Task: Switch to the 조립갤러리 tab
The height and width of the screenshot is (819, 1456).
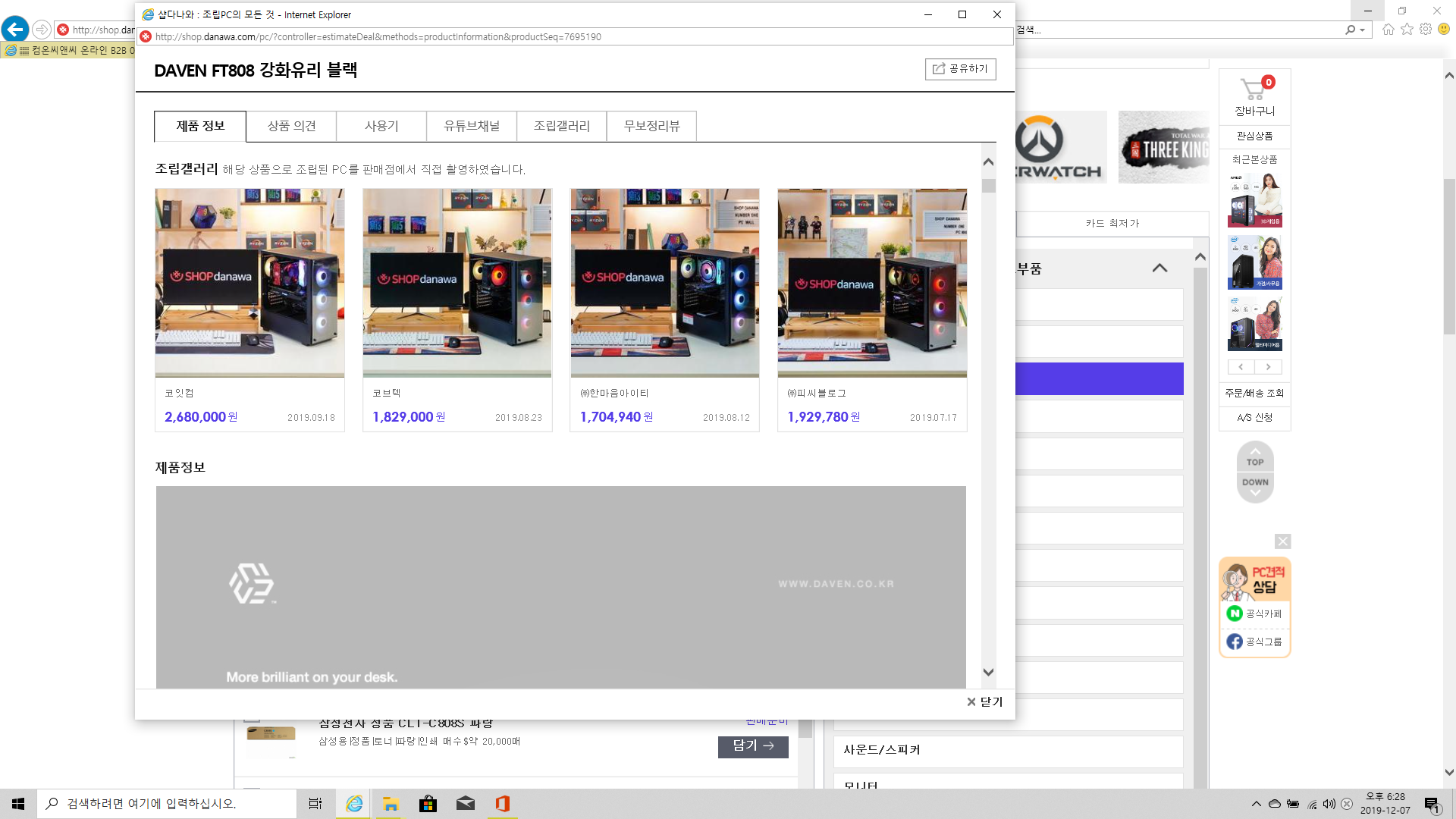Action: point(562,126)
